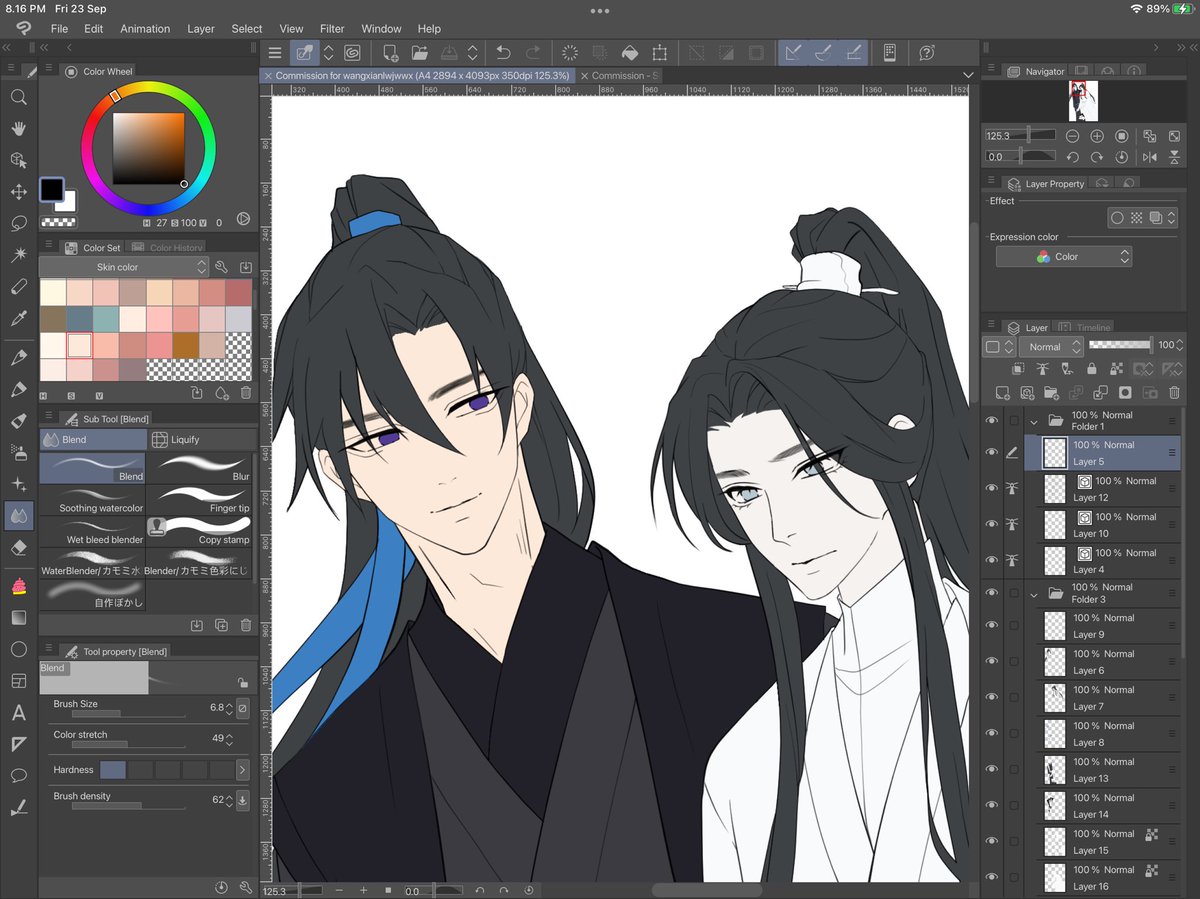Click the Undo arrow in command bar
This screenshot has width=1200, height=899.
tap(503, 53)
